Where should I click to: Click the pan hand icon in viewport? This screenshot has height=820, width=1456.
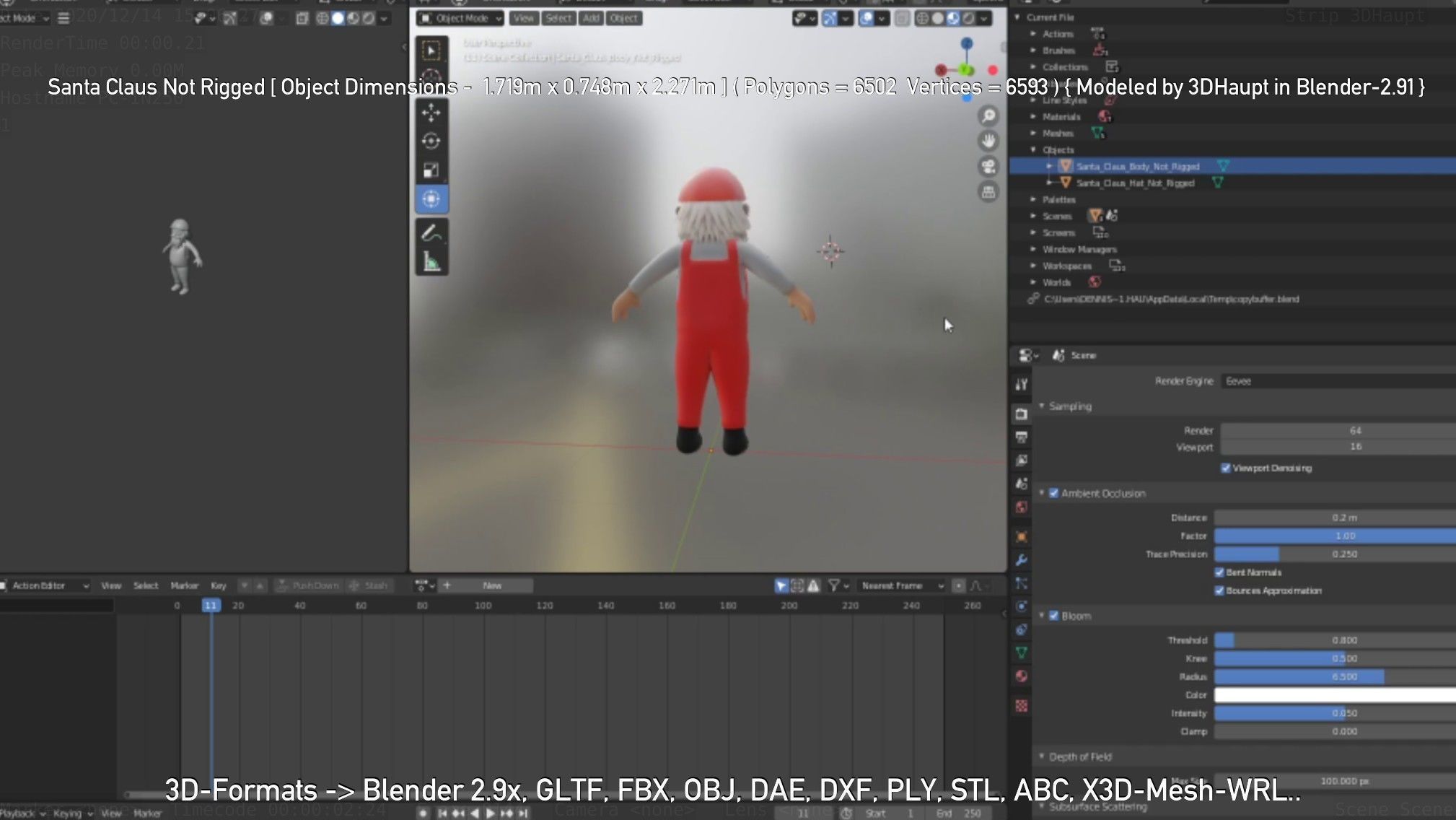(988, 141)
